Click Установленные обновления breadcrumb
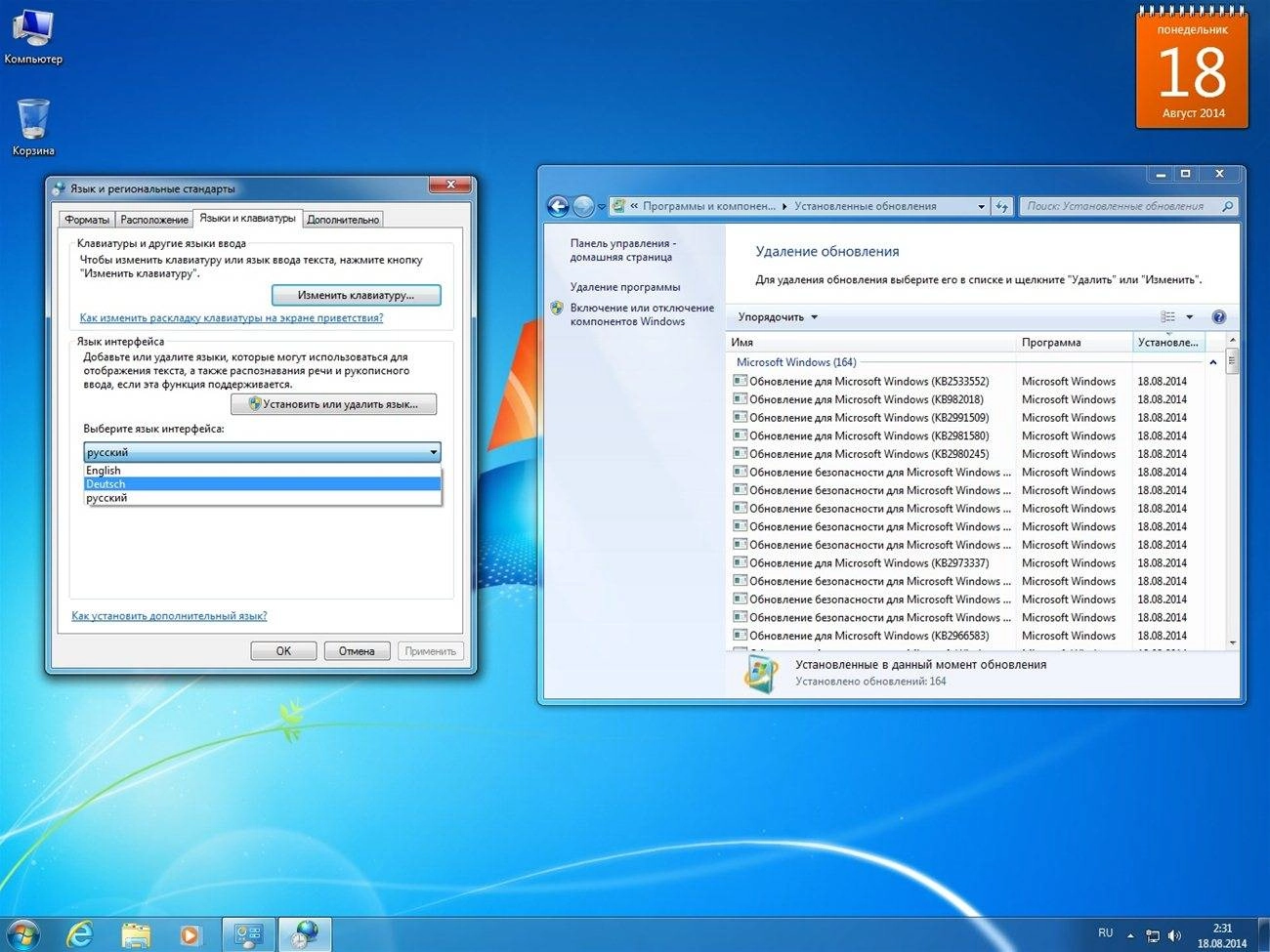Viewport: 1270px width, 952px height. [x=865, y=206]
